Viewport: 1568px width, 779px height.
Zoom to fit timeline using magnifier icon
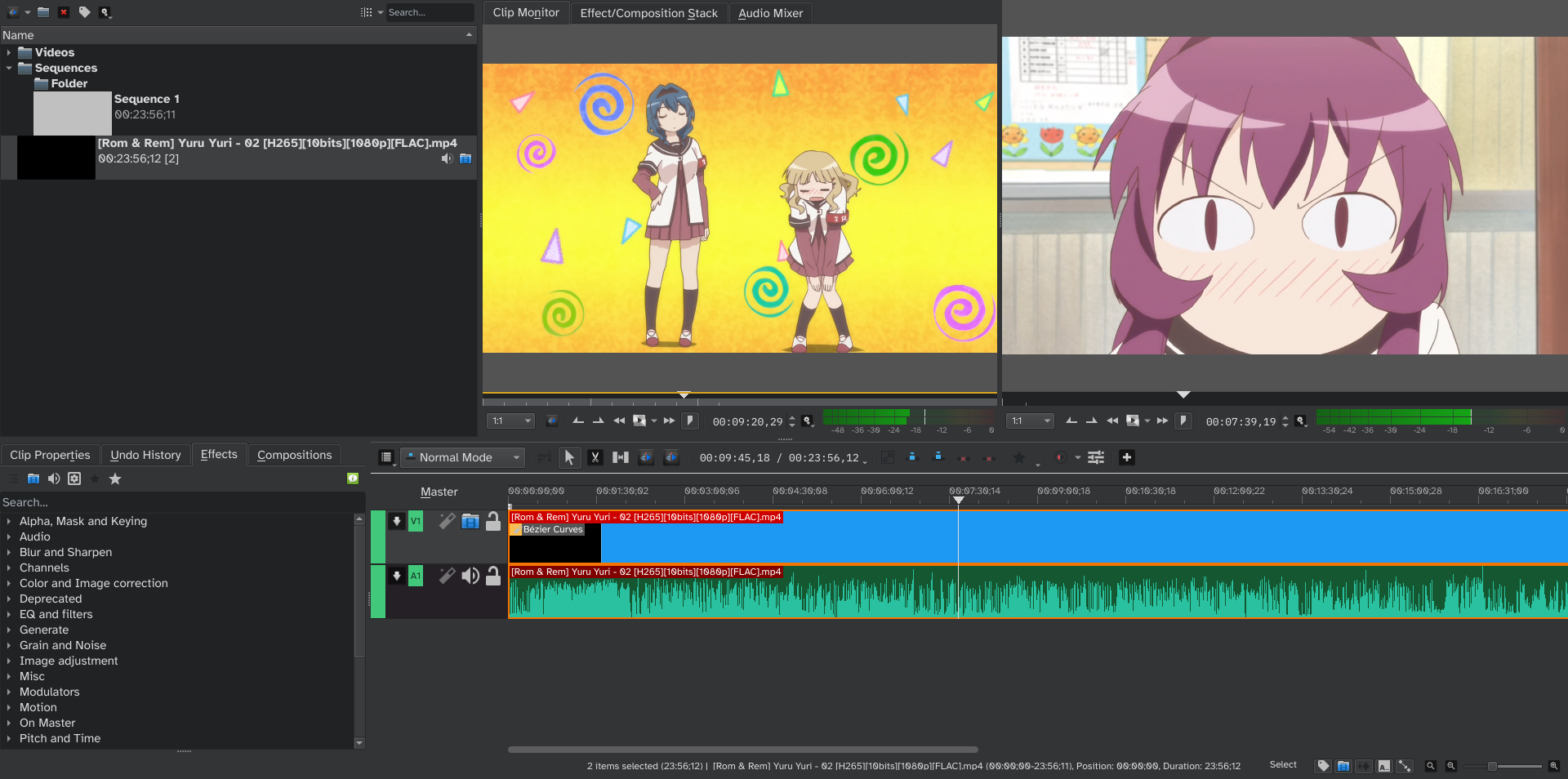pyautogui.click(x=1430, y=766)
